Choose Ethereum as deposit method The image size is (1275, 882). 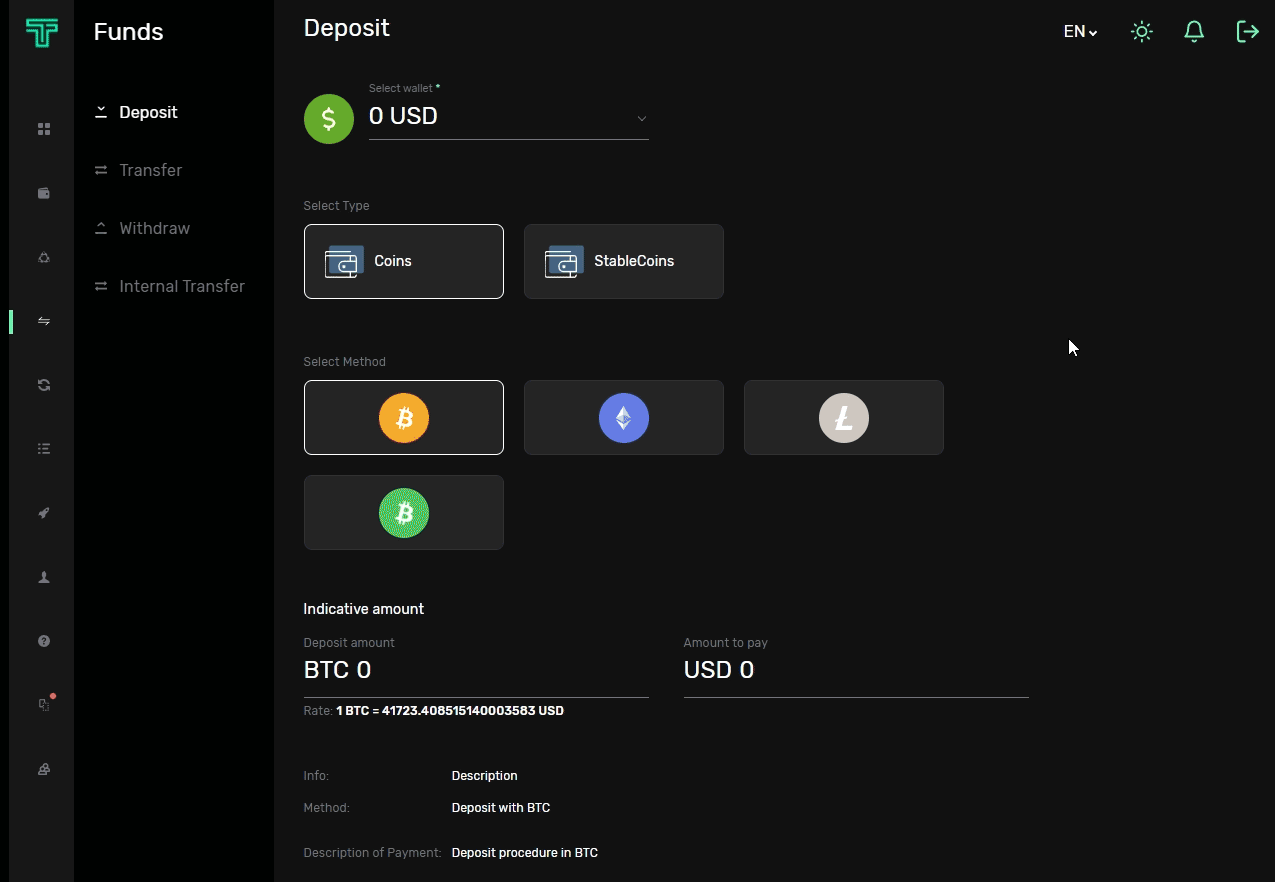point(623,417)
